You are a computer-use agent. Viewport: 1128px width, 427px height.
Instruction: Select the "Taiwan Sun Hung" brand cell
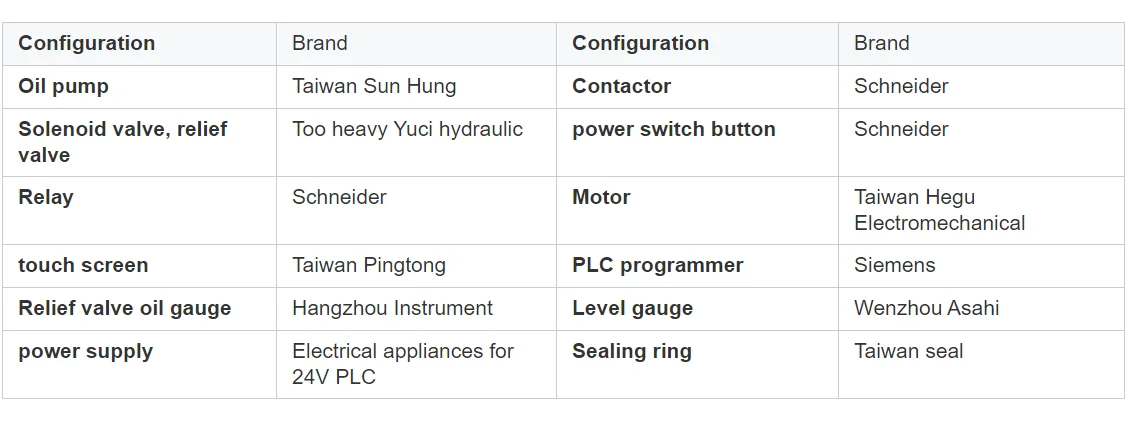click(x=374, y=87)
